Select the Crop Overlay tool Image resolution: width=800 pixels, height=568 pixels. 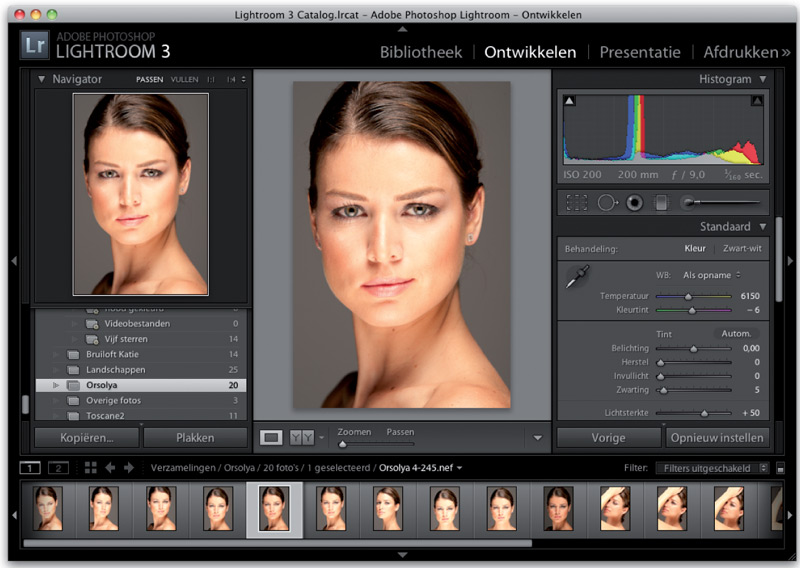coord(576,202)
